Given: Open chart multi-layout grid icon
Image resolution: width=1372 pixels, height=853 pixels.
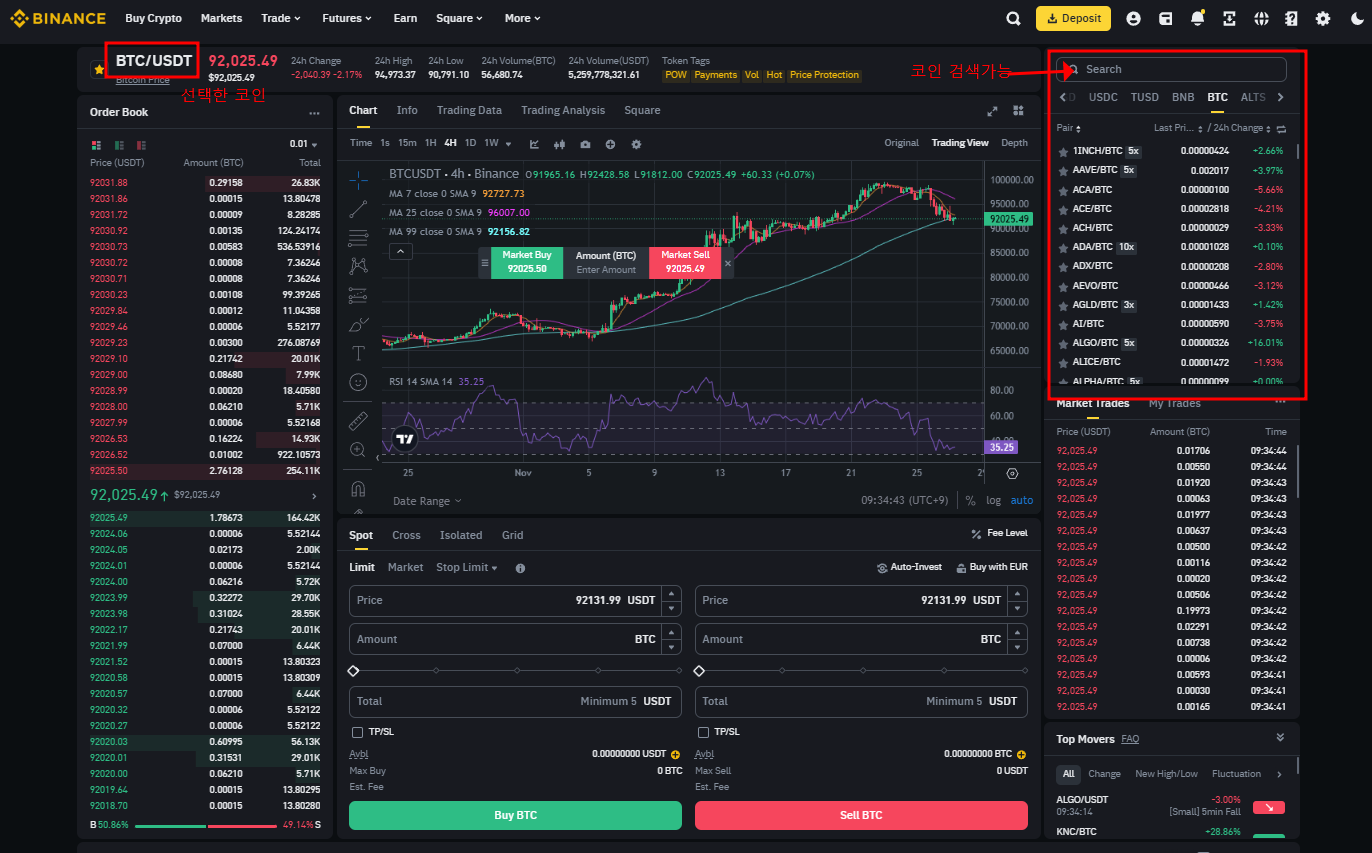Looking at the screenshot, I should [x=1019, y=111].
